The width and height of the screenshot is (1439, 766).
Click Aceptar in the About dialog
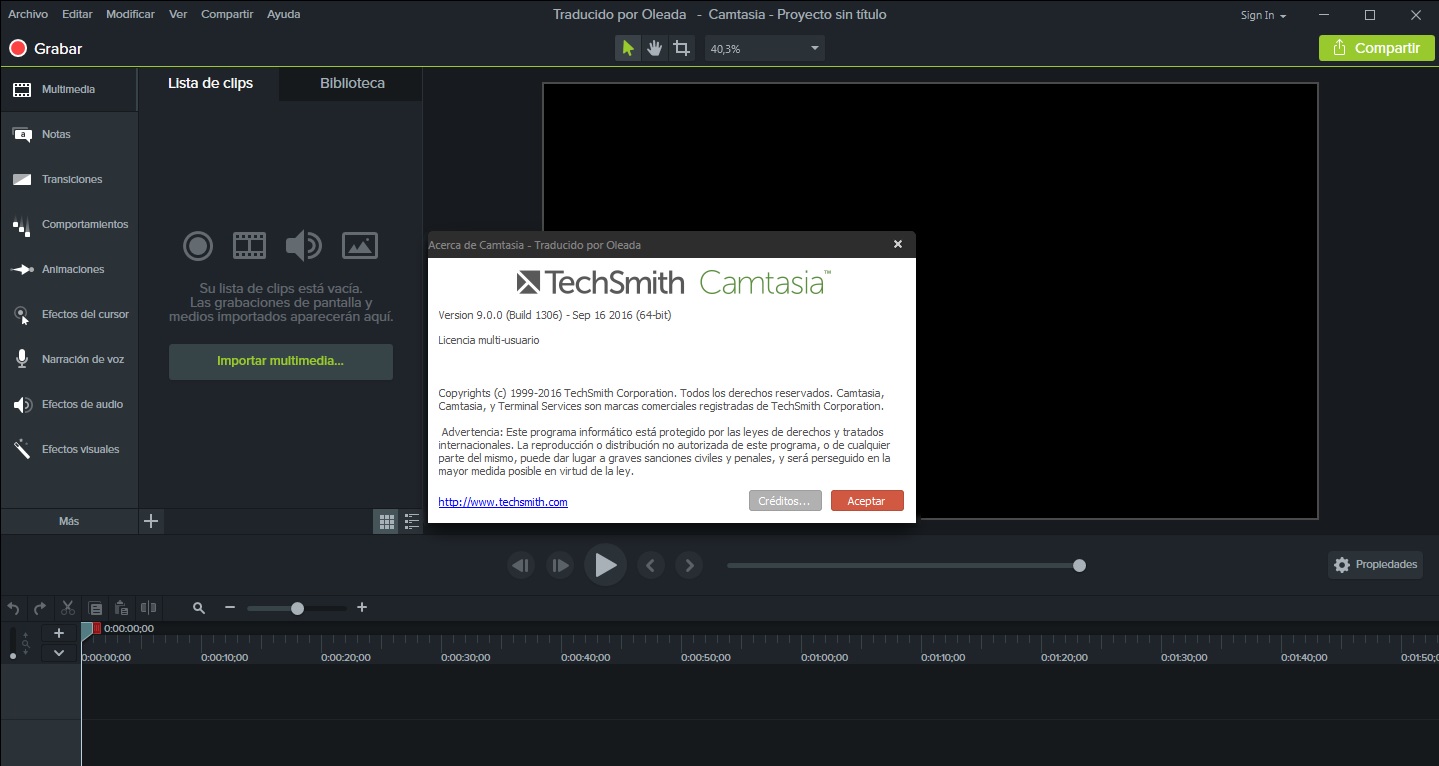[x=867, y=501]
